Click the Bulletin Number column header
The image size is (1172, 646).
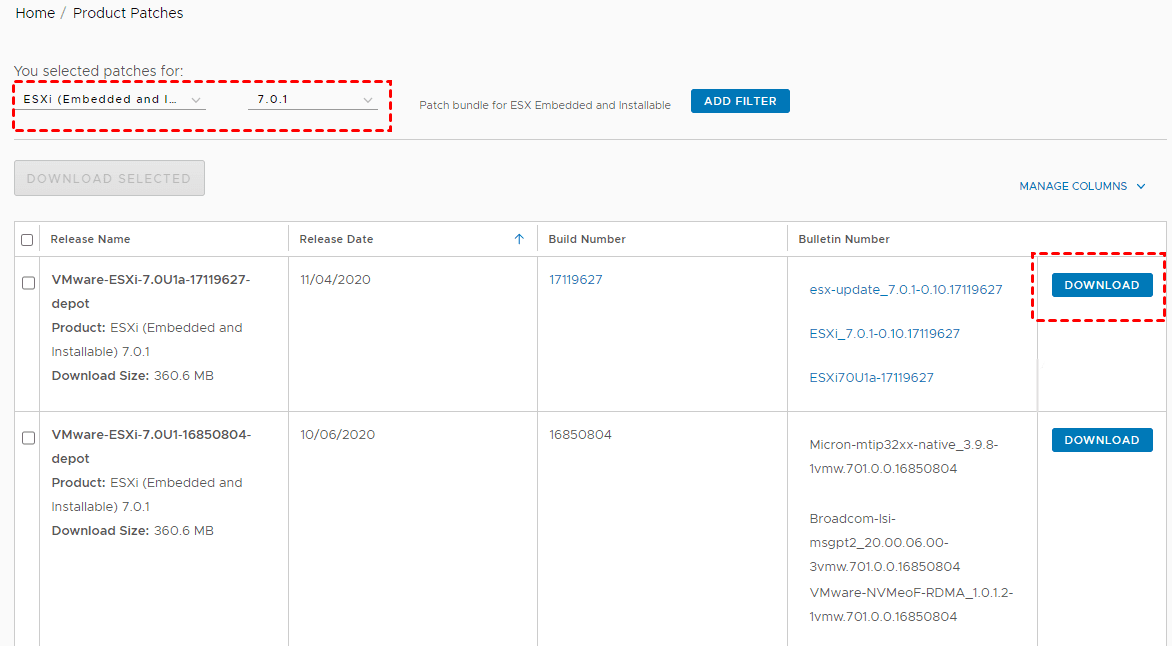tap(844, 239)
